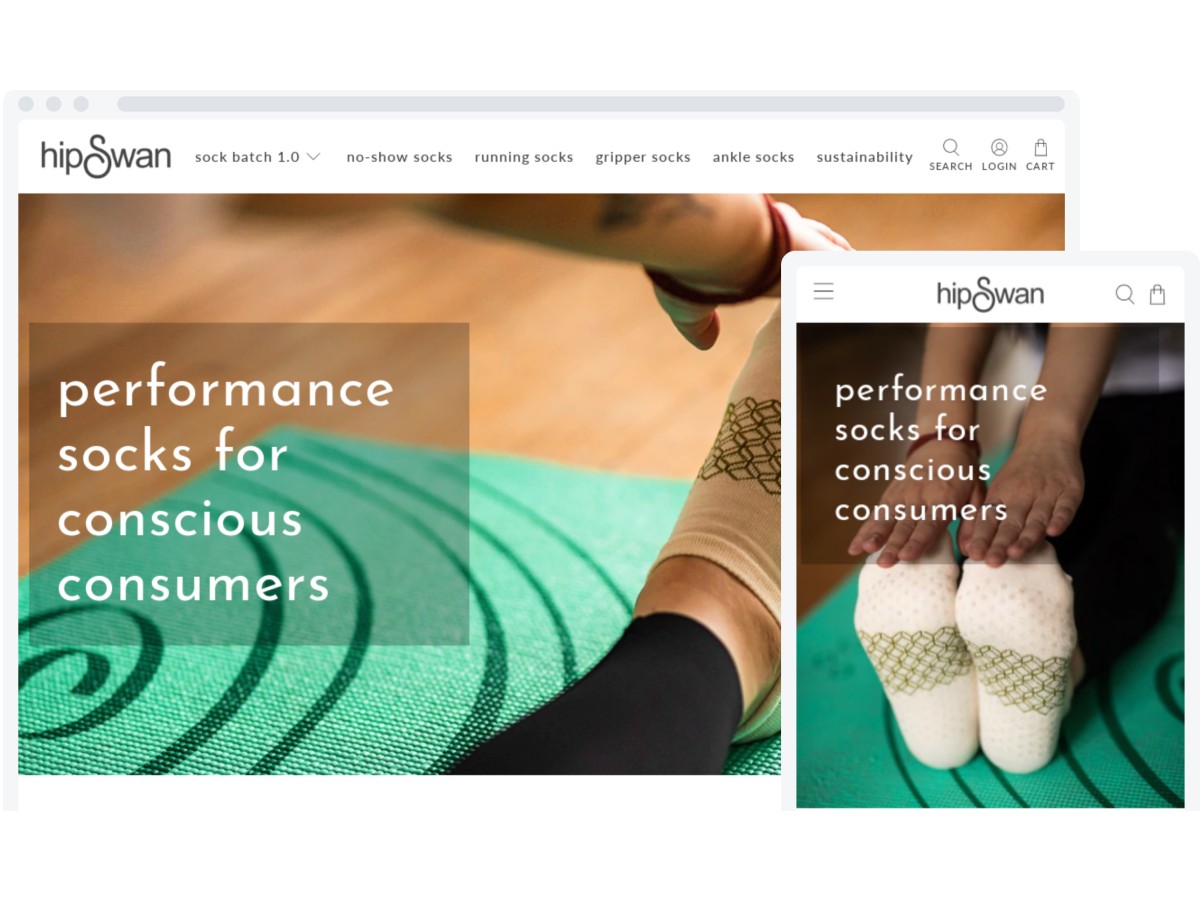The image size is (1200, 900).
Task: Click the desktop Search magnifier icon
Action: (x=950, y=147)
